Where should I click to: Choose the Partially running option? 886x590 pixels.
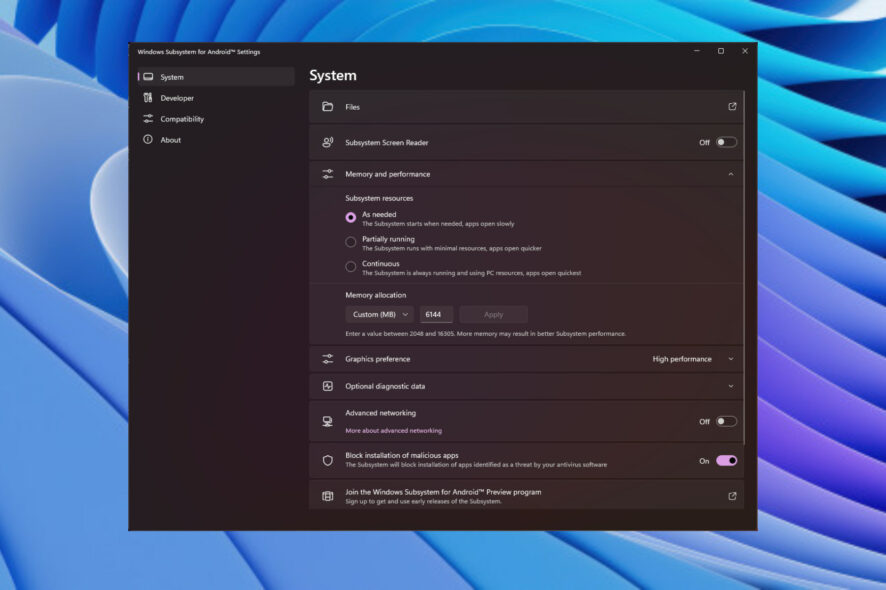pyautogui.click(x=351, y=242)
